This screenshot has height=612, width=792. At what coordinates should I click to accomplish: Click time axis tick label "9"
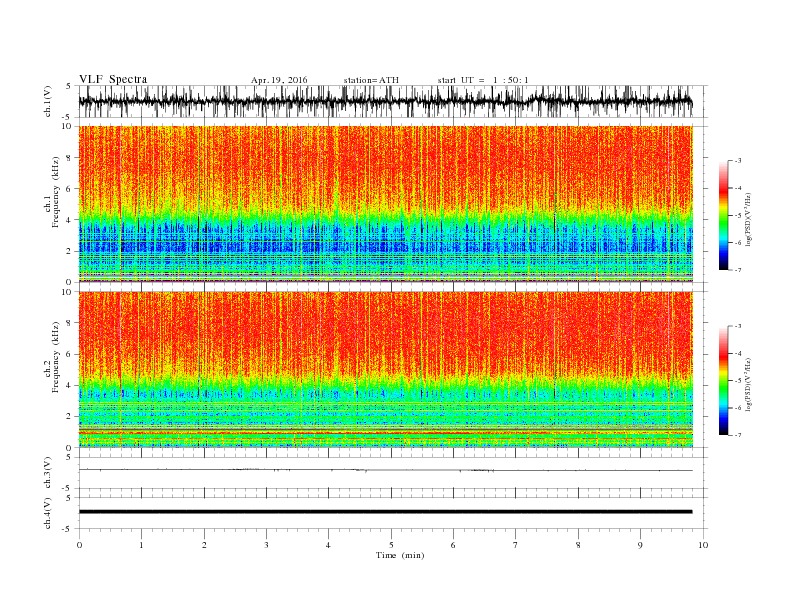click(640, 545)
